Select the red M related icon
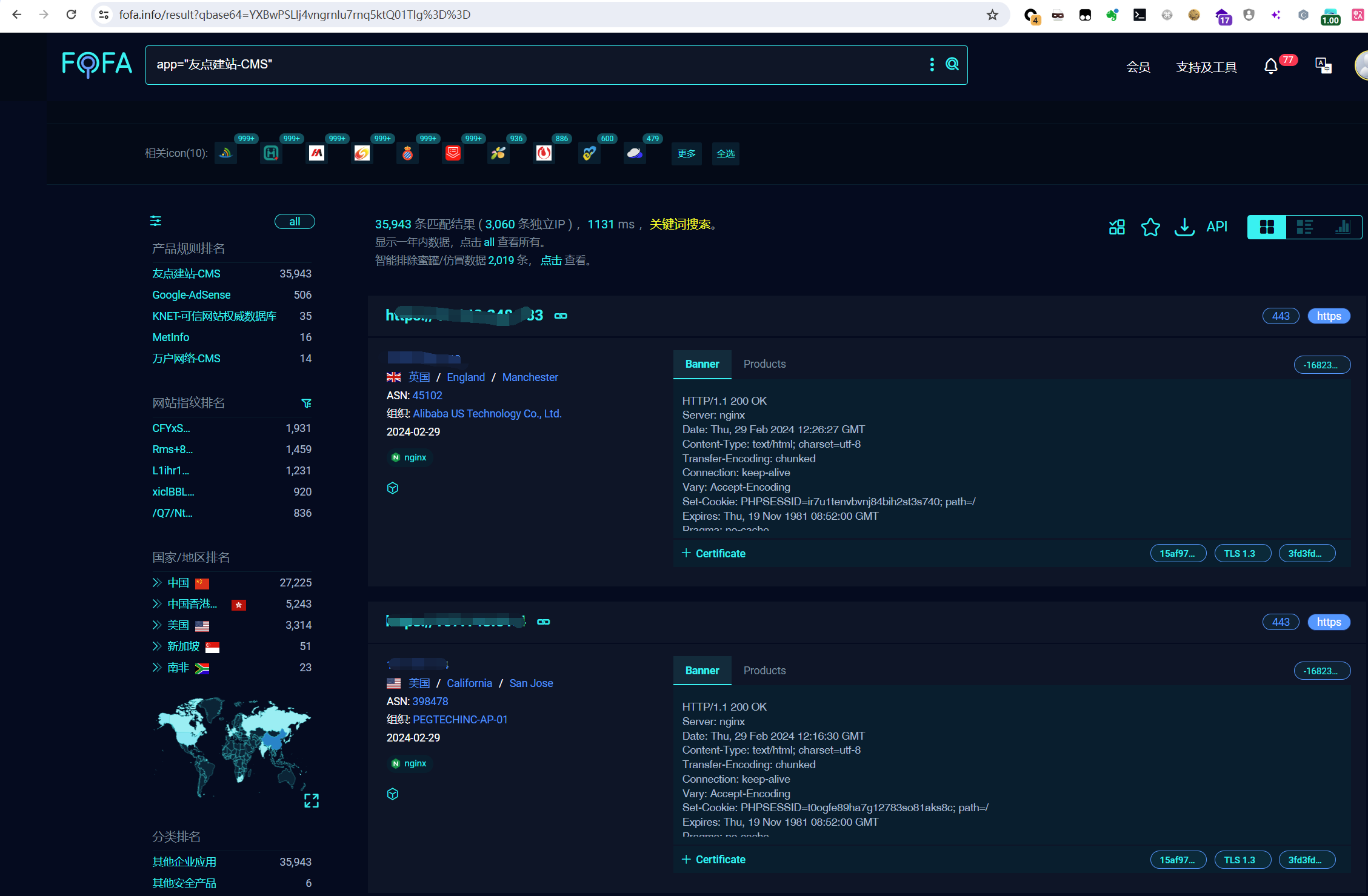 [316, 153]
